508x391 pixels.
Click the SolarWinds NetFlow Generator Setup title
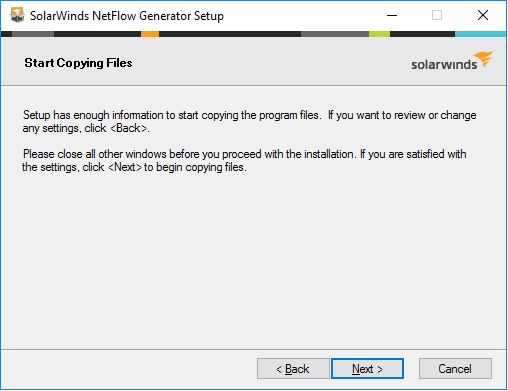click(127, 16)
